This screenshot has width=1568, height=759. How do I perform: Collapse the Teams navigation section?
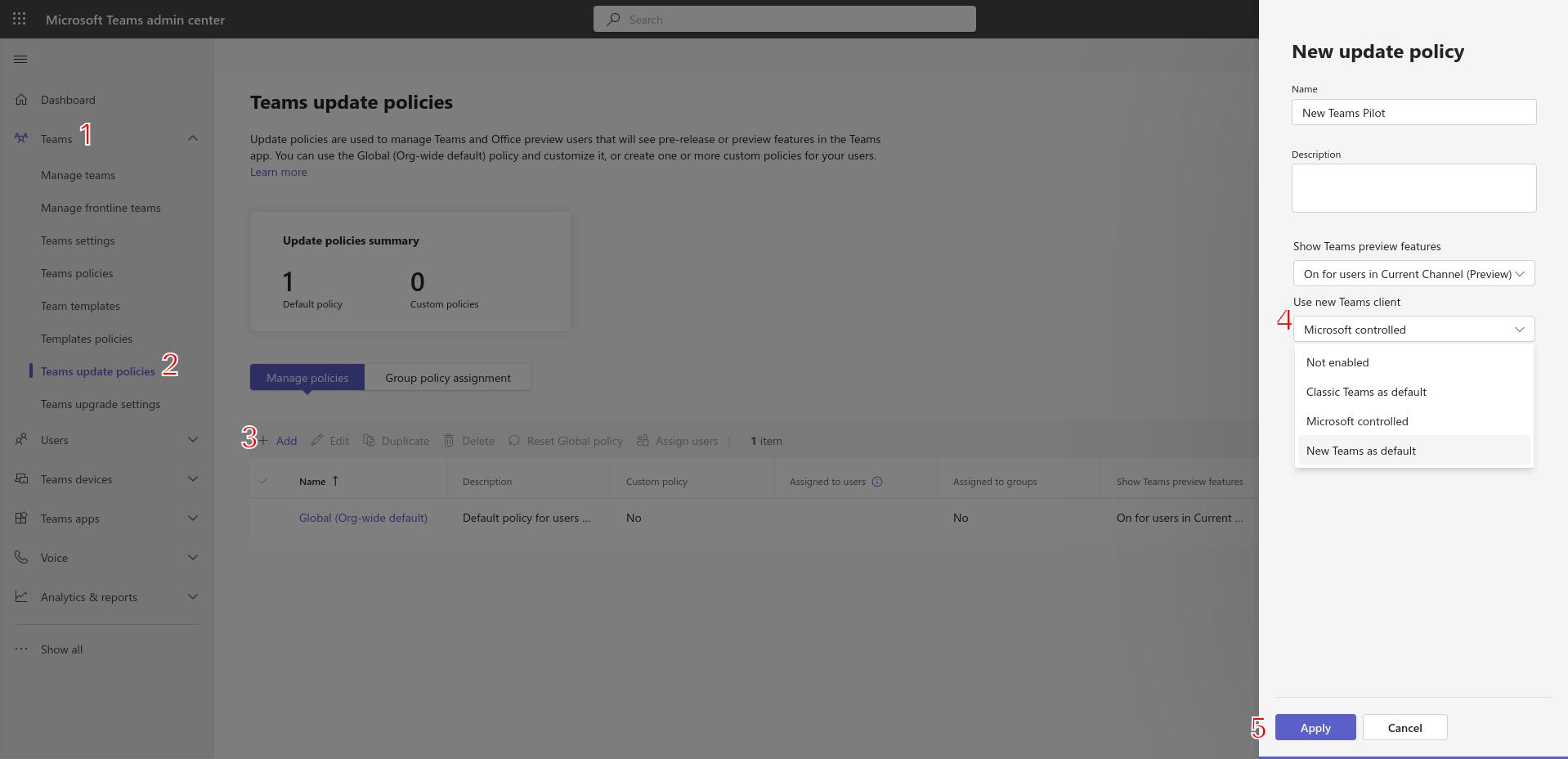click(193, 138)
